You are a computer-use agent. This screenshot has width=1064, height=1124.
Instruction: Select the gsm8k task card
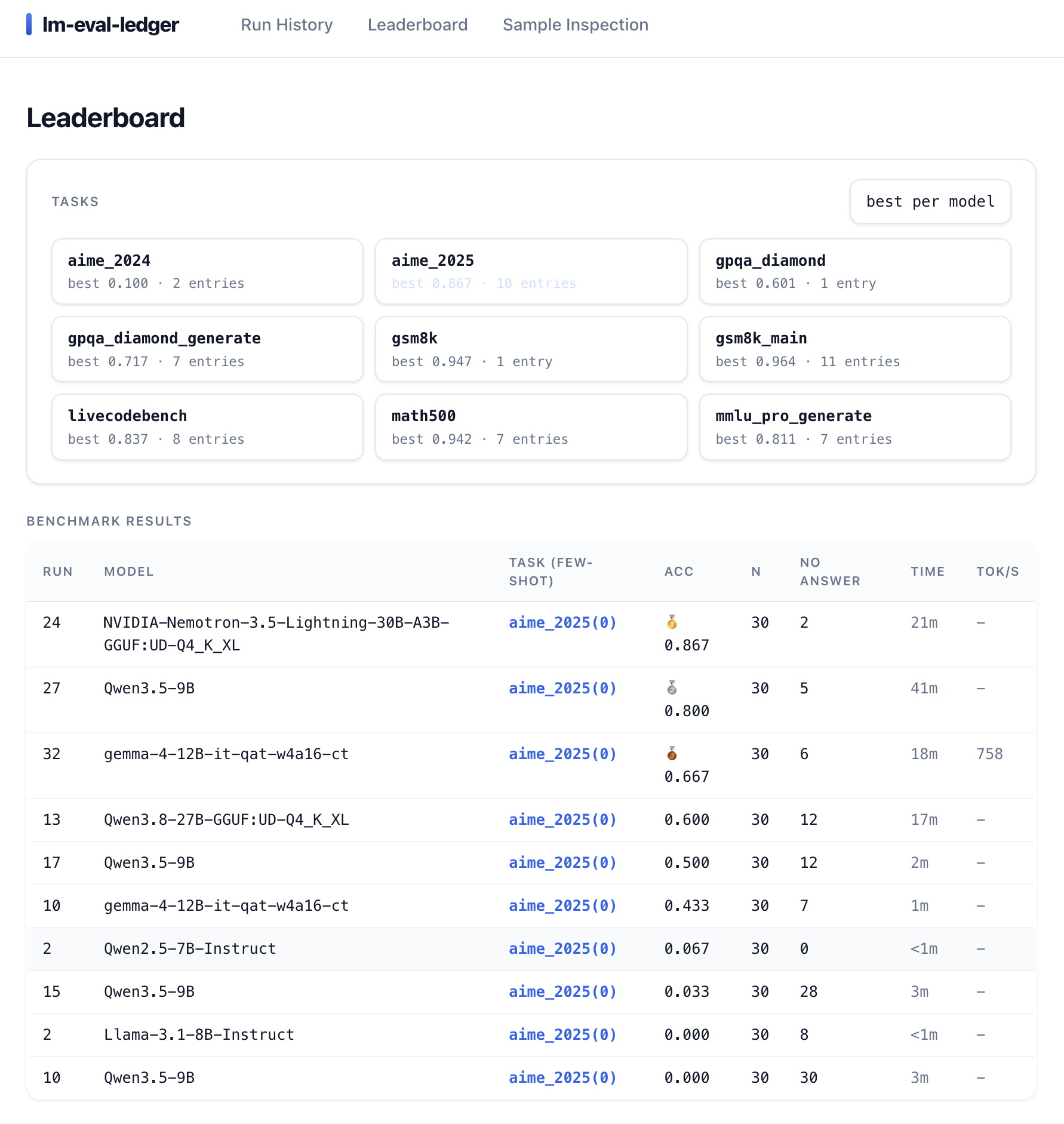coord(531,349)
